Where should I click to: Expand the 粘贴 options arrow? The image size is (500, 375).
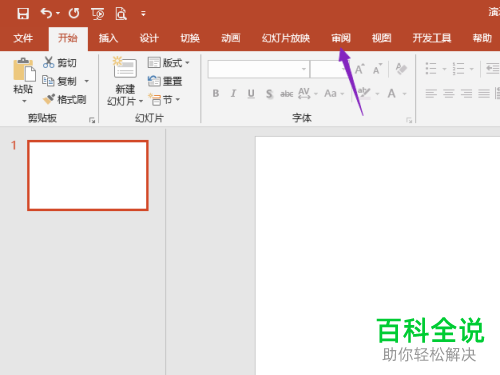pyautogui.click(x=24, y=101)
